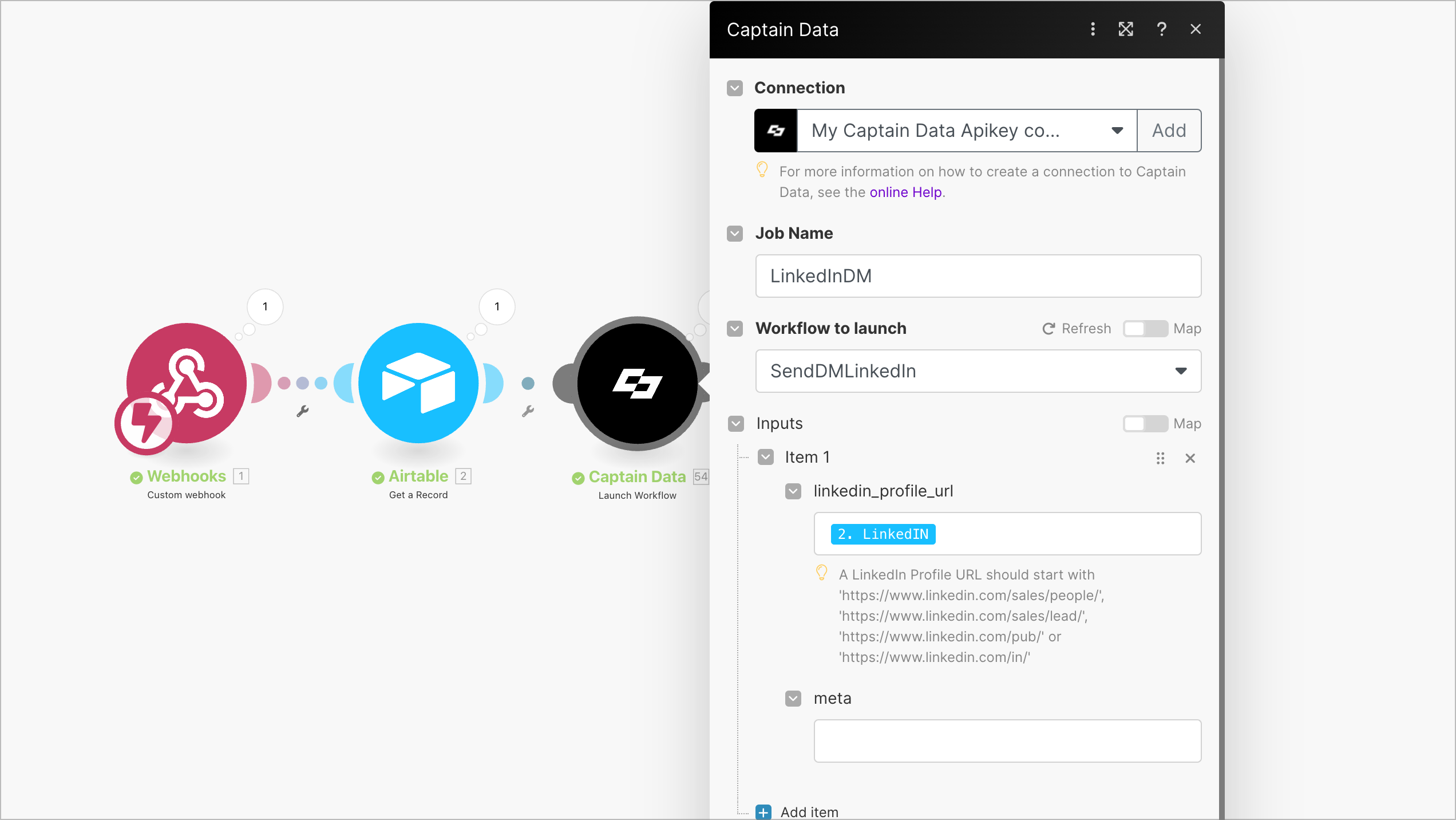
Task: Open the Webhooks module on the canvas
Action: tap(187, 383)
